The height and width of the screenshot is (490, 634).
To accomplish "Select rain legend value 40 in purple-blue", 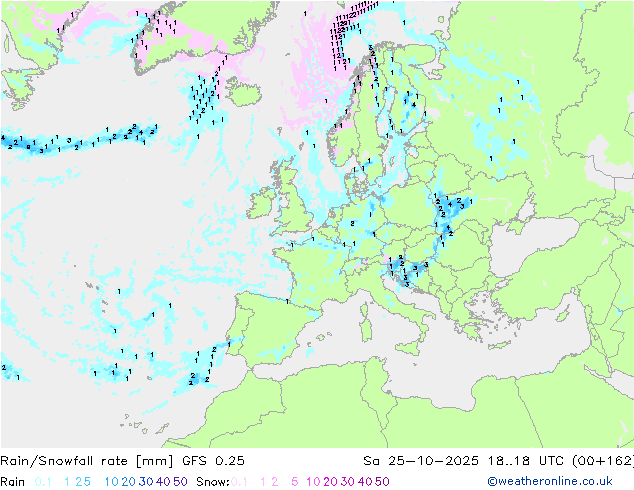I will (x=163, y=482).
